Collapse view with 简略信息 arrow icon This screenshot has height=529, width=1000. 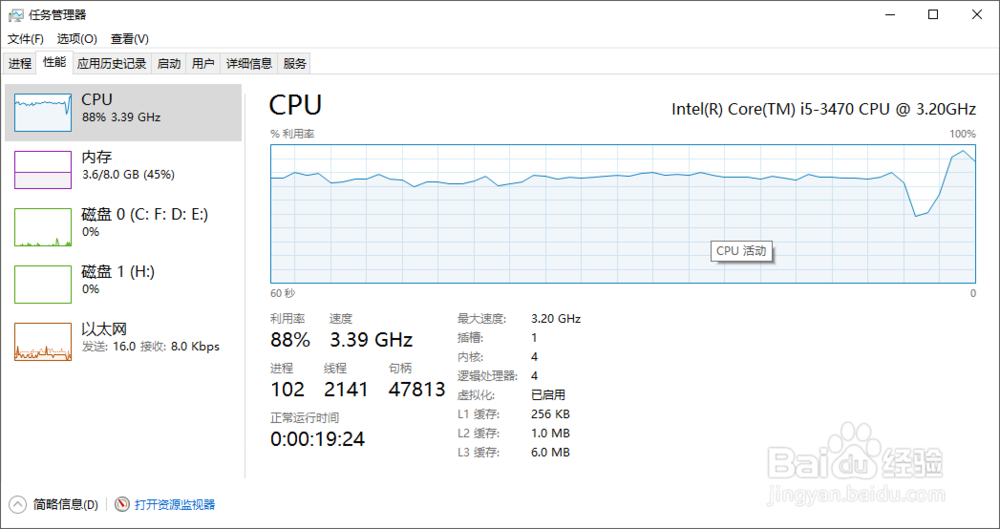pyautogui.click(x=18, y=505)
